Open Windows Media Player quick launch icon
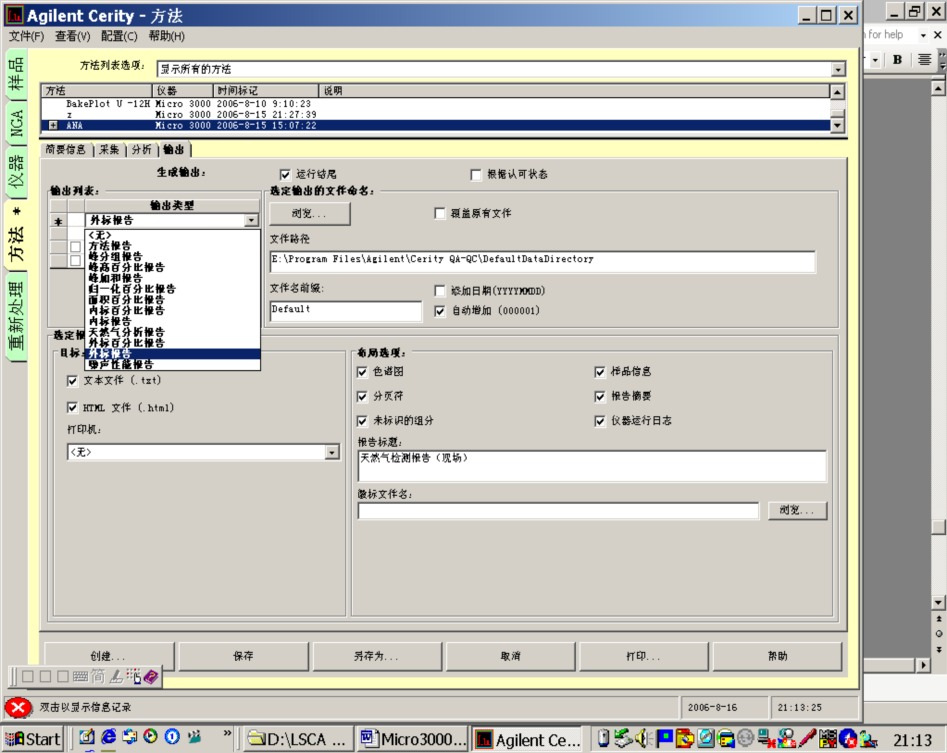The width and height of the screenshot is (947, 753). click(x=150, y=737)
